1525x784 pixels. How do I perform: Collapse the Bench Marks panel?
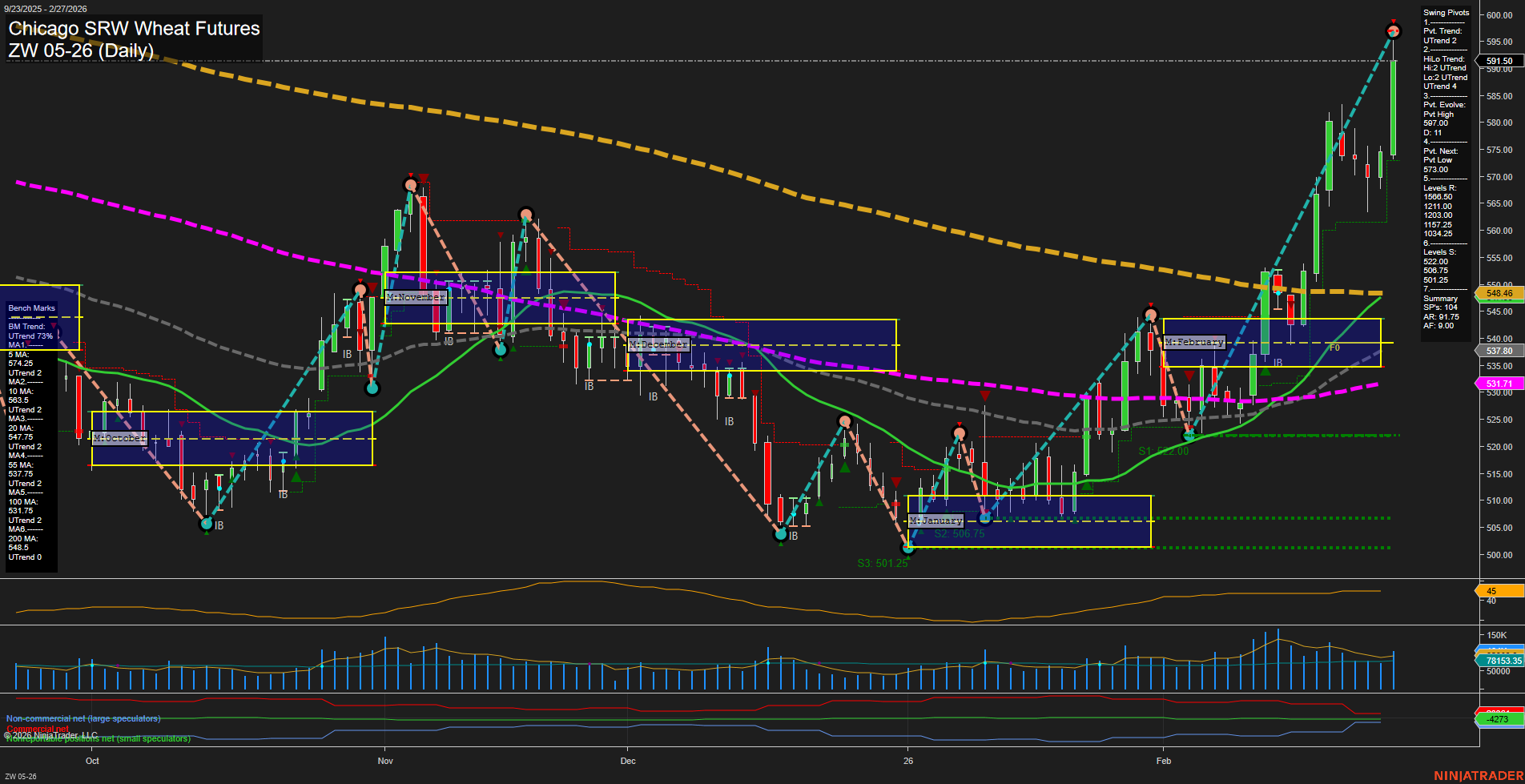click(30, 308)
